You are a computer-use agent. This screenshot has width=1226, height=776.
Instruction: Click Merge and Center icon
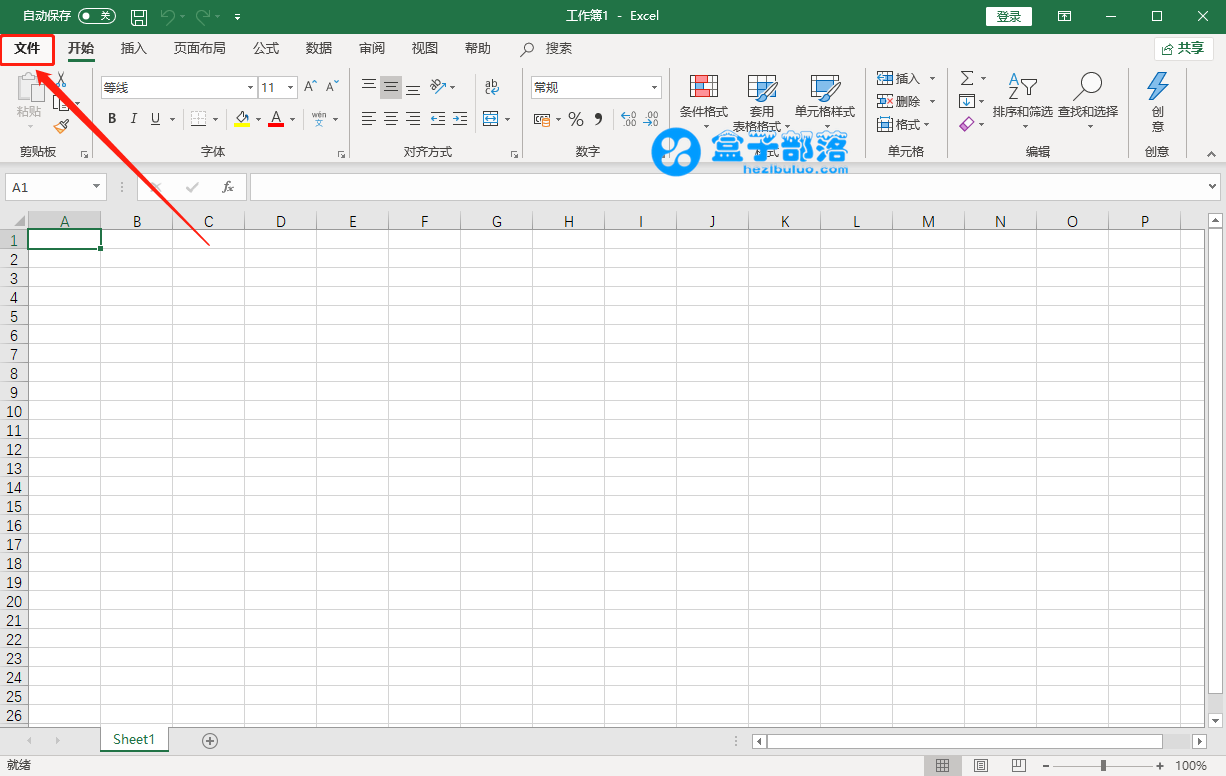click(x=490, y=119)
